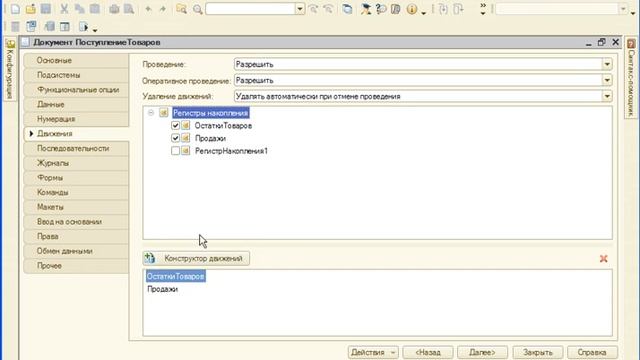Switch to the Команды tab

click(76, 192)
